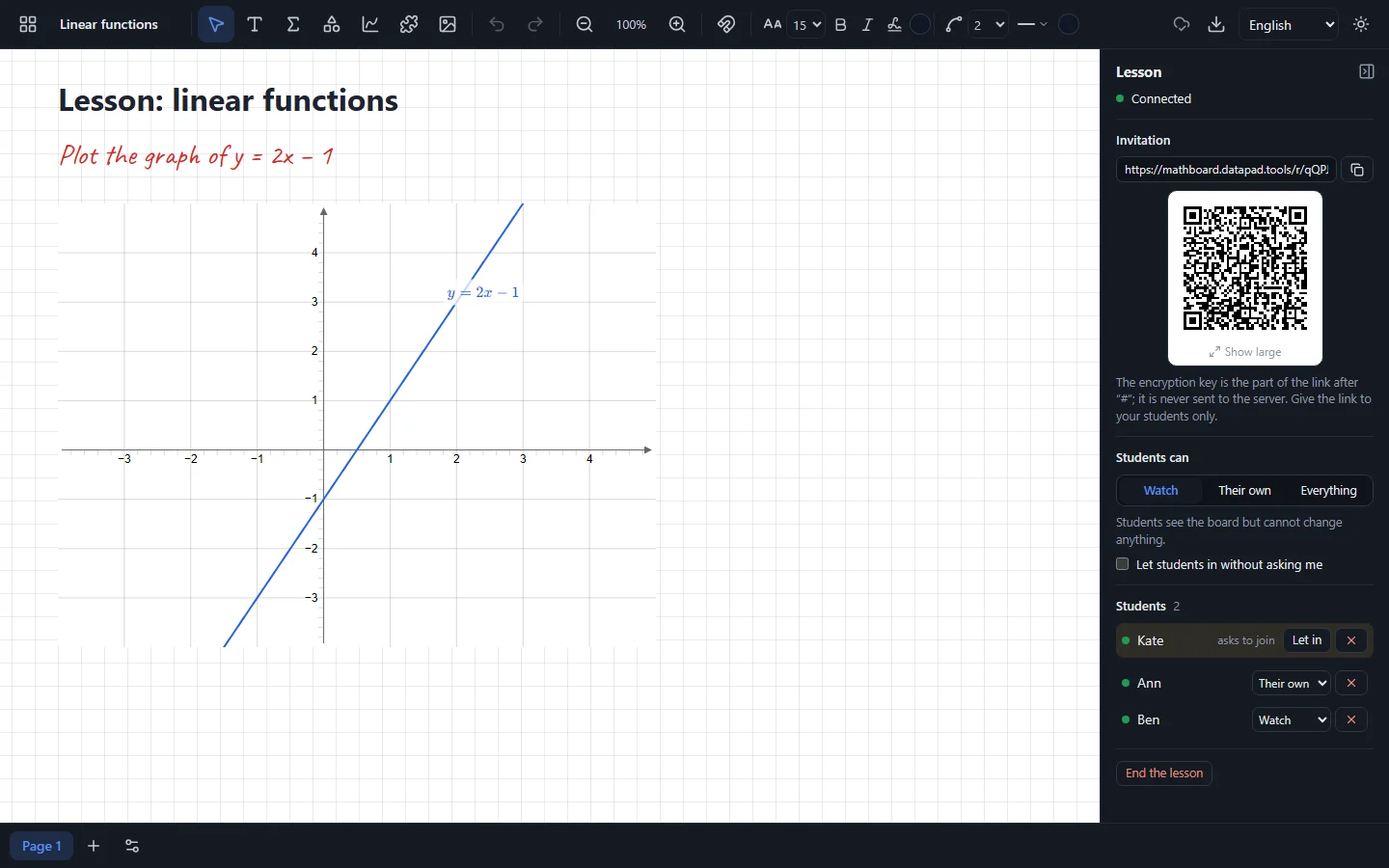Insert a function graph chart
1389x868 pixels.
point(370,24)
